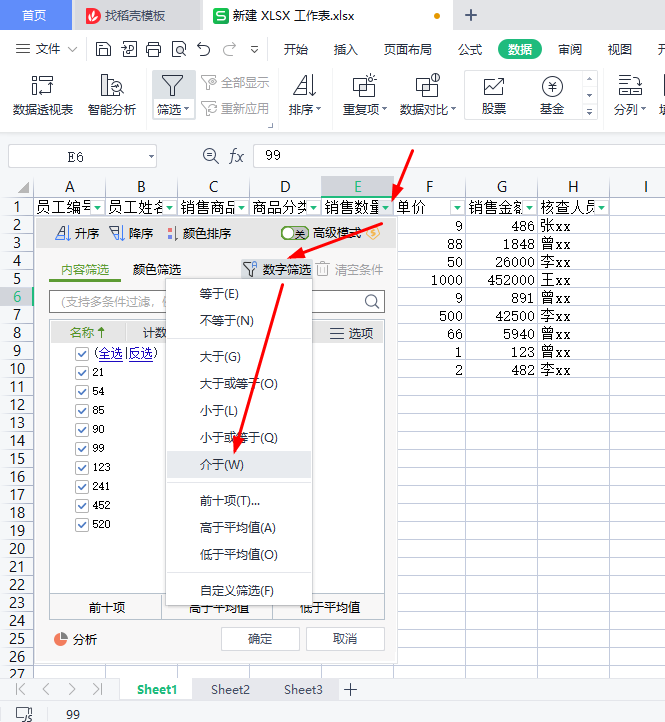The image size is (665, 722).
Task: Open Print Preview icon
Action: (179, 49)
